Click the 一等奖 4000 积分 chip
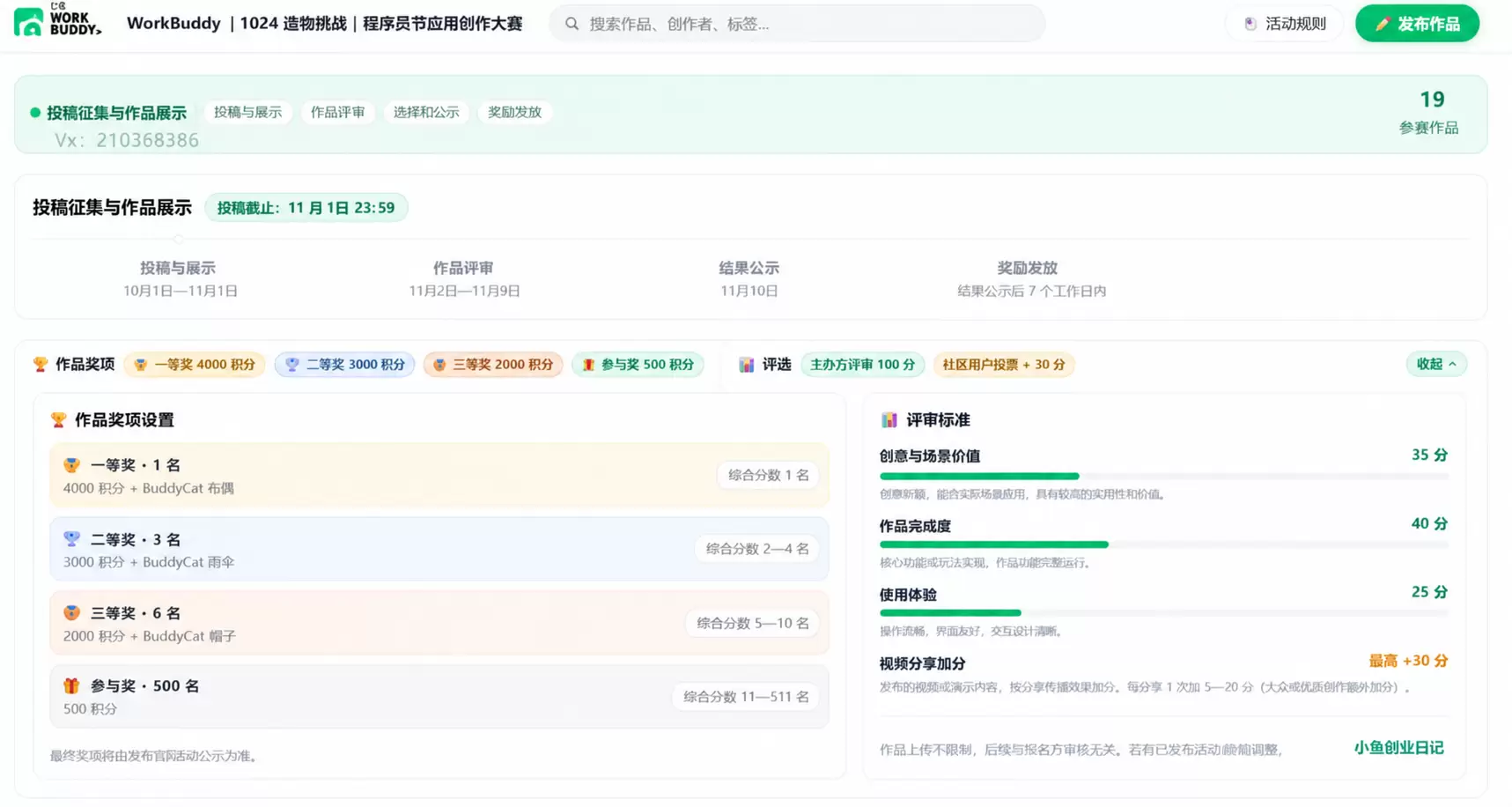This screenshot has height=807, width=1512. pyautogui.click(x=195, y=364)
